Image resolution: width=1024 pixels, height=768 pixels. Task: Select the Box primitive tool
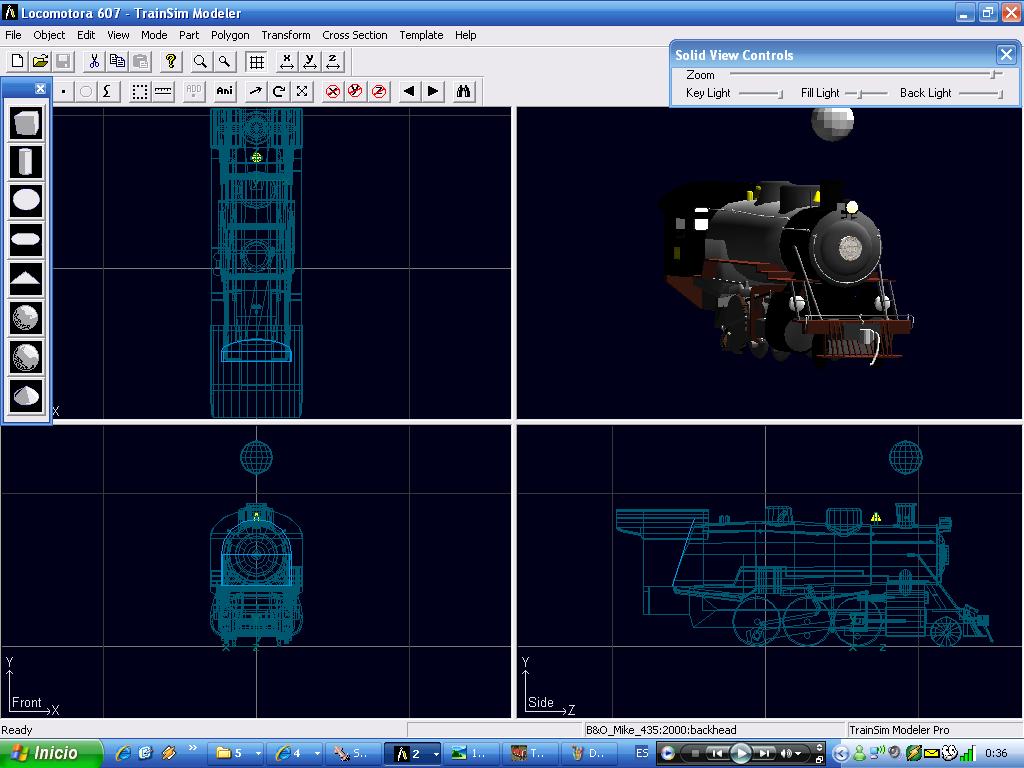(26, 123)
